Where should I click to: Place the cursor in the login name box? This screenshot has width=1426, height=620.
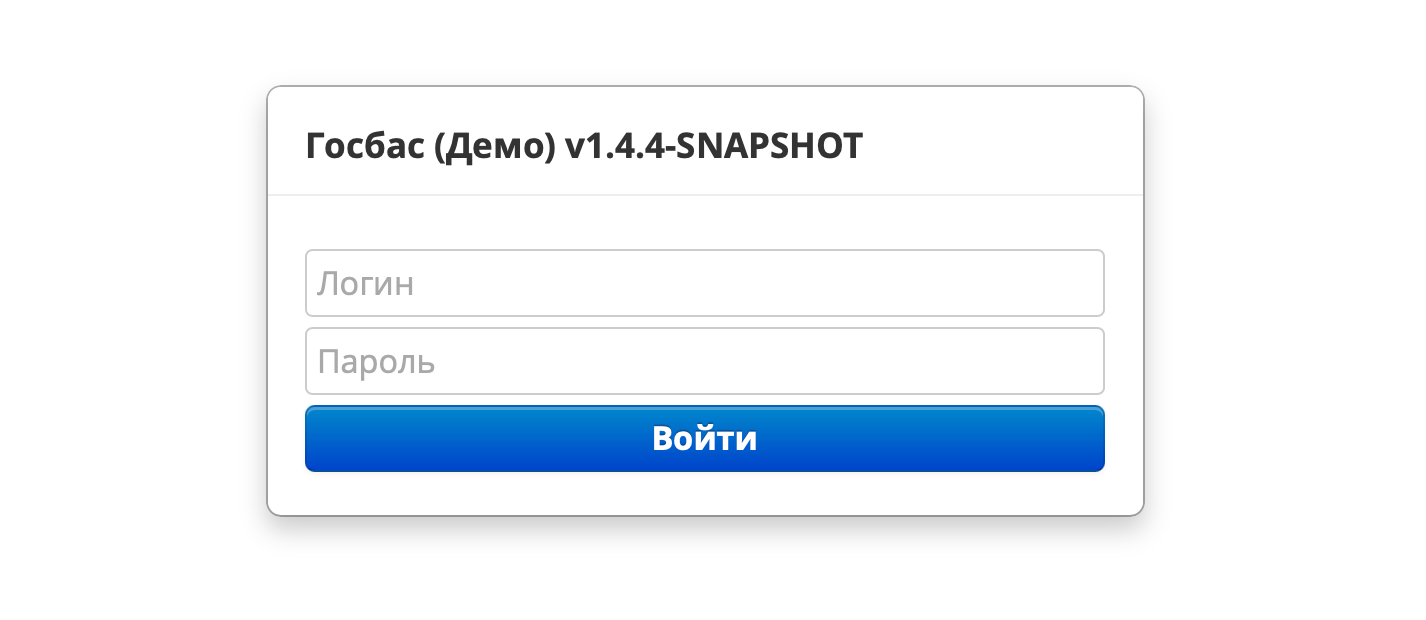pyautogui.click(x=704, y=283)
